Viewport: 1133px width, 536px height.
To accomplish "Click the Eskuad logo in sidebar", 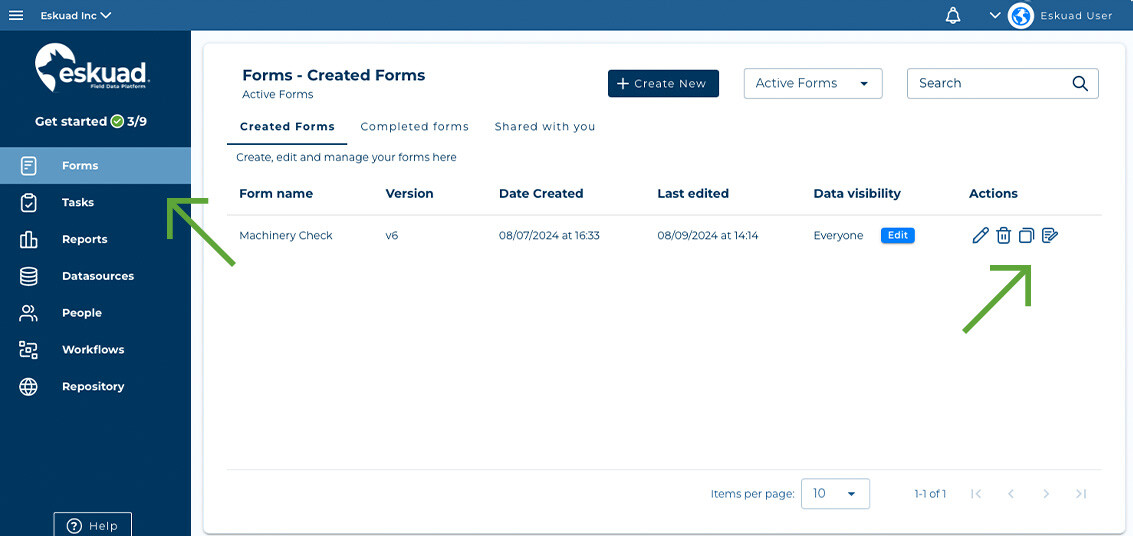I will coord(92,67).
